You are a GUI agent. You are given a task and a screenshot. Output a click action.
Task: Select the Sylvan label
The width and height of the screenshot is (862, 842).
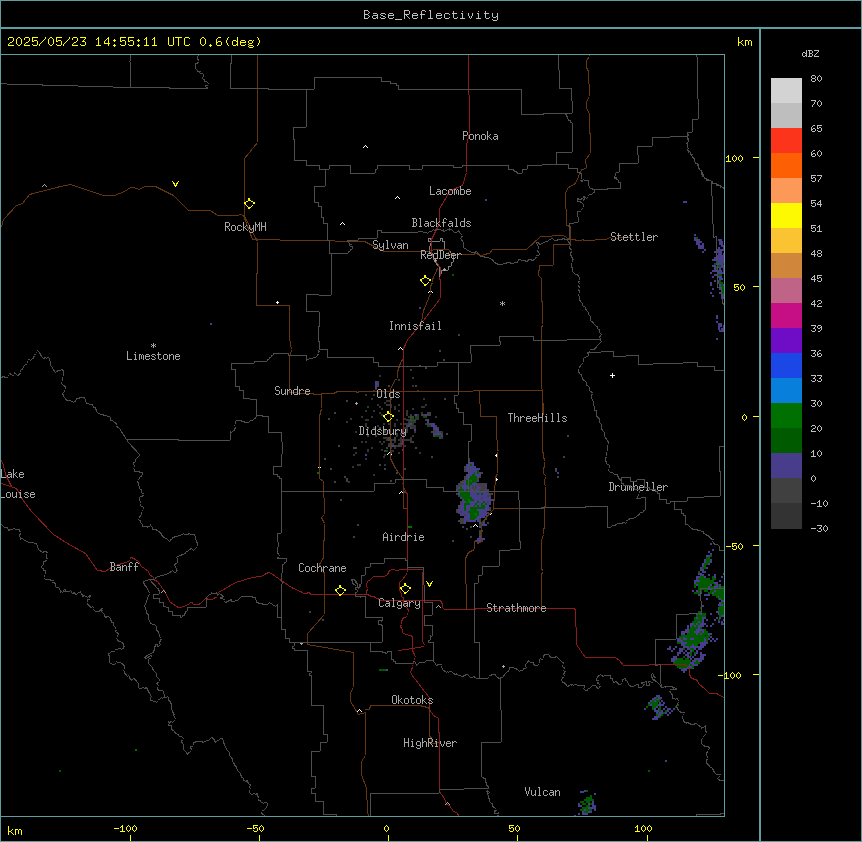390,245
